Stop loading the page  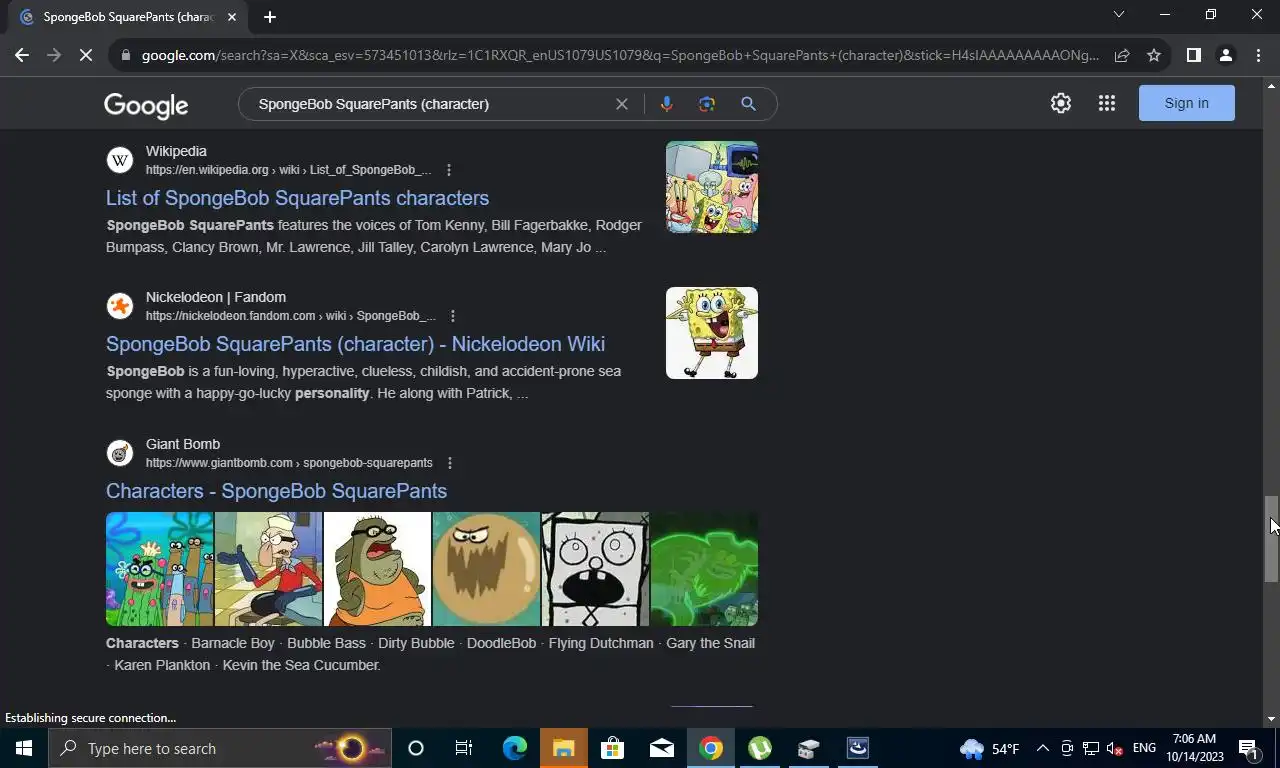86,55
